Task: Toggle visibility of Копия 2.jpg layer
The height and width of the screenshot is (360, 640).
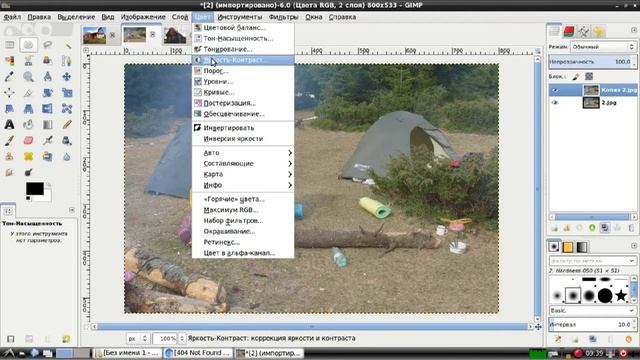Action: 555,90
